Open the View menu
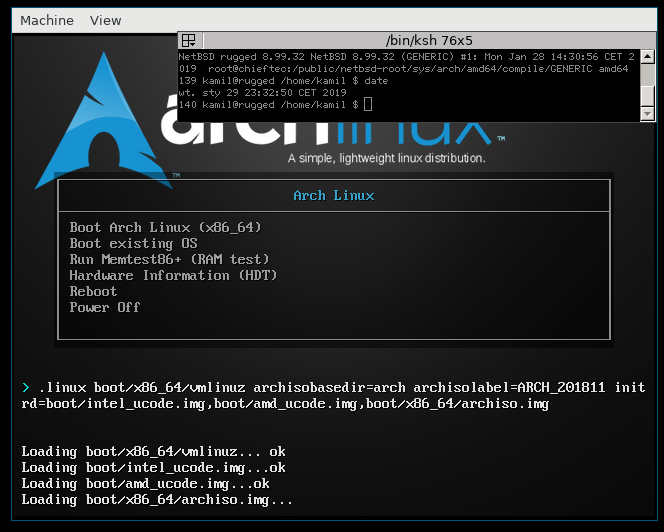This screenshot has width=664, height=532. coord(105,20)
